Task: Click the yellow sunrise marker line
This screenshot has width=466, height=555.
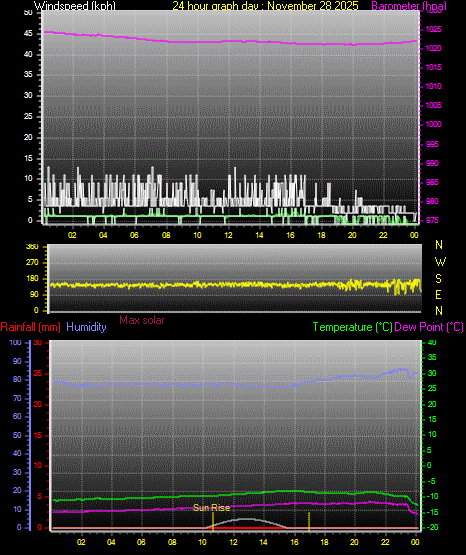Action: (x=213, y=521)
